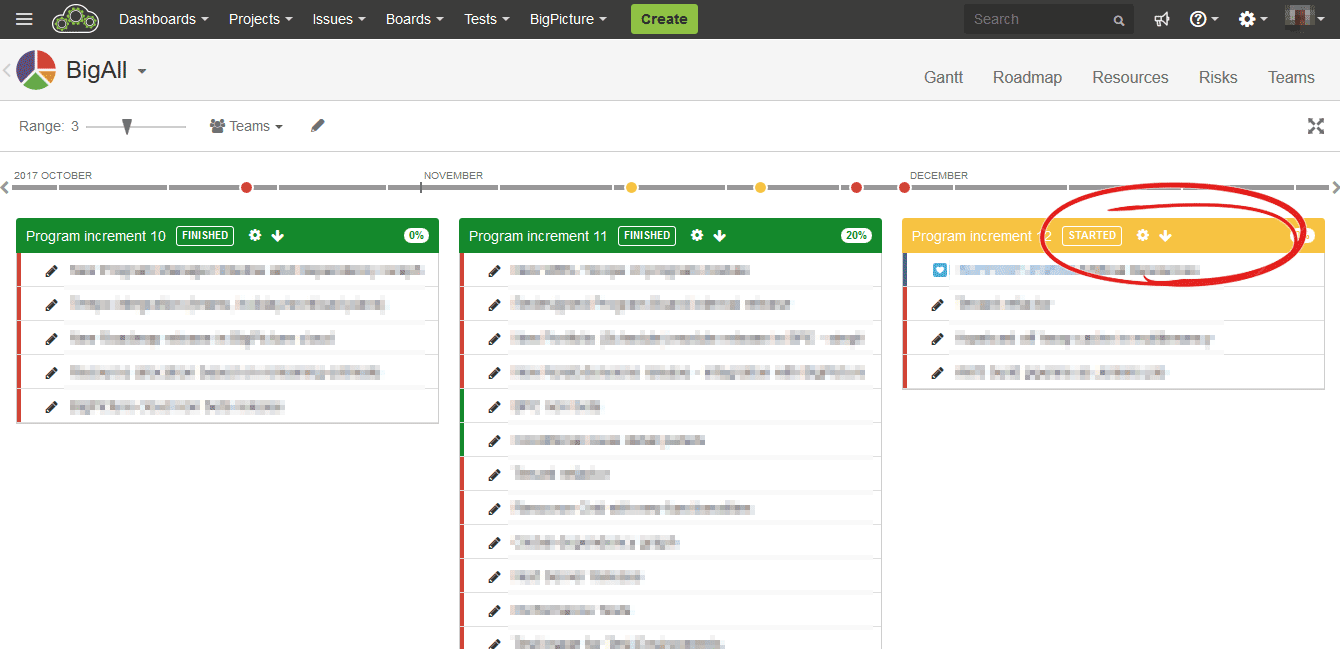Click the Program increment 10 title

(x=96, y=236)
